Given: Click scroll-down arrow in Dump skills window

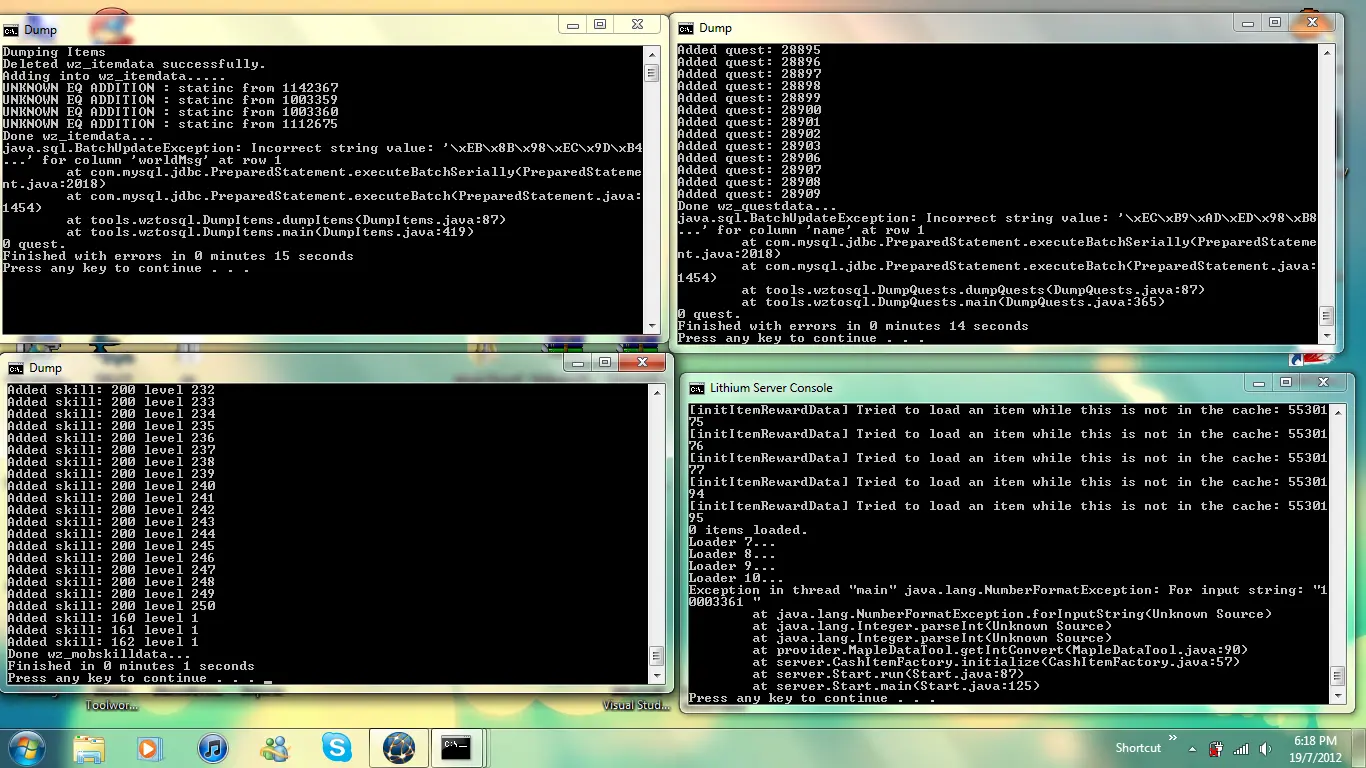Looking at the screenshot, I should click(x=656, y=676).
